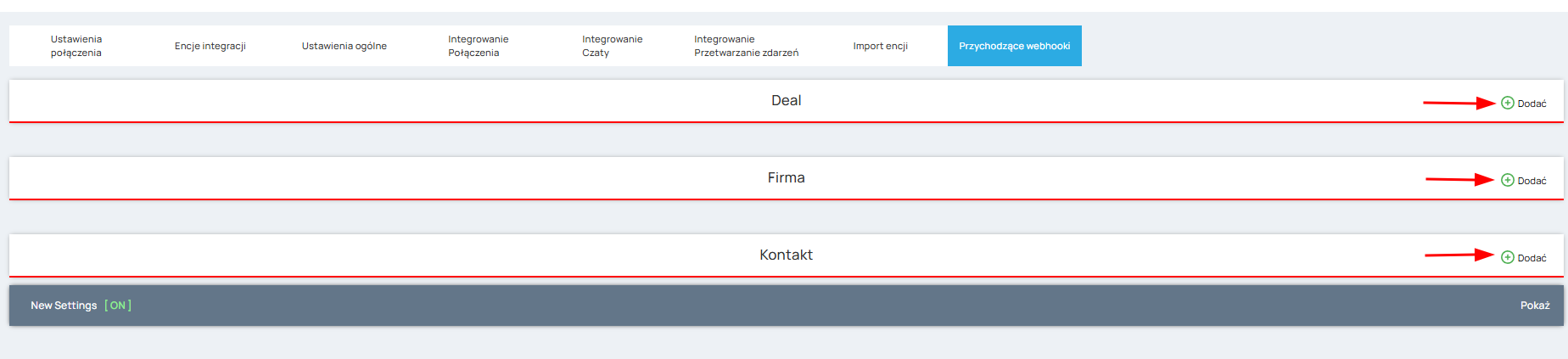Click the Dodać label in the Firma section
Screen dimensions: 1568x359
1532,181
